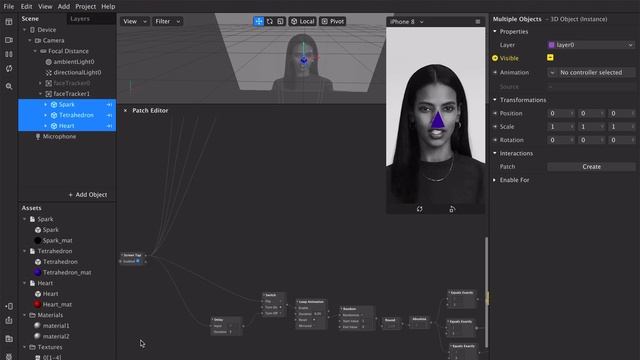Open the layer0 Layer dropdown
The image size is (640, 360).
pyautogui.click(x=591, y=45)
